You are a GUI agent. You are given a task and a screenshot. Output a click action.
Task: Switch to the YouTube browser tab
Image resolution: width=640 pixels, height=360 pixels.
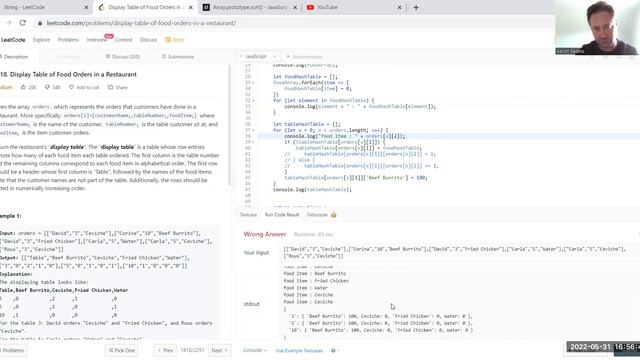pos(327,7)
